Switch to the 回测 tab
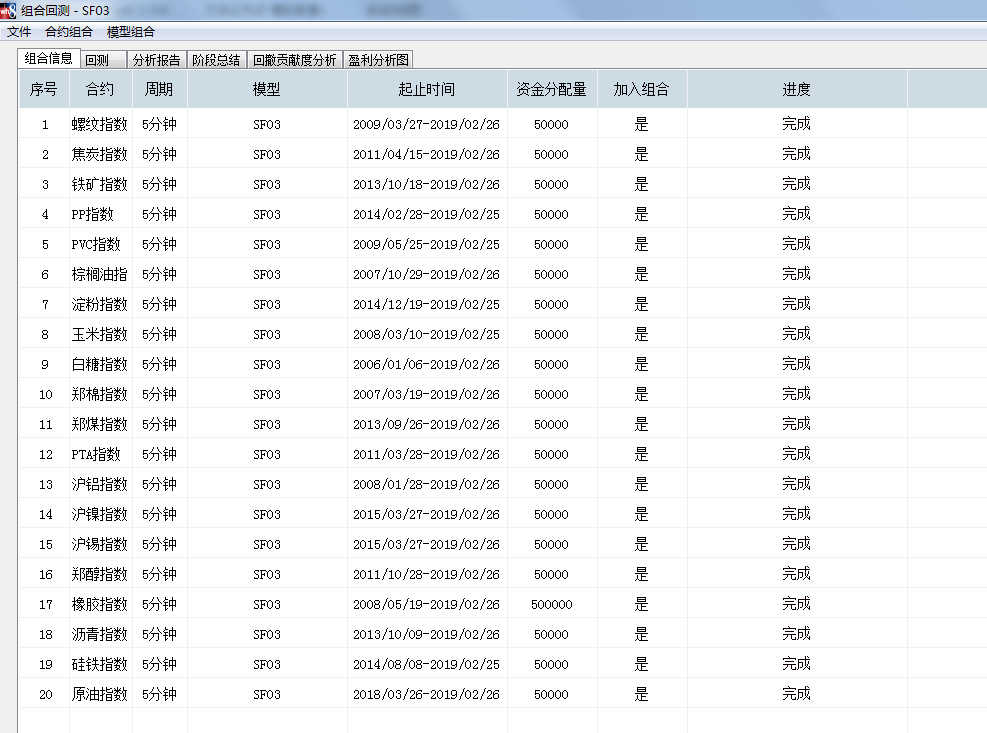Viewport: 987px width, 733px height. click(100, 58)
